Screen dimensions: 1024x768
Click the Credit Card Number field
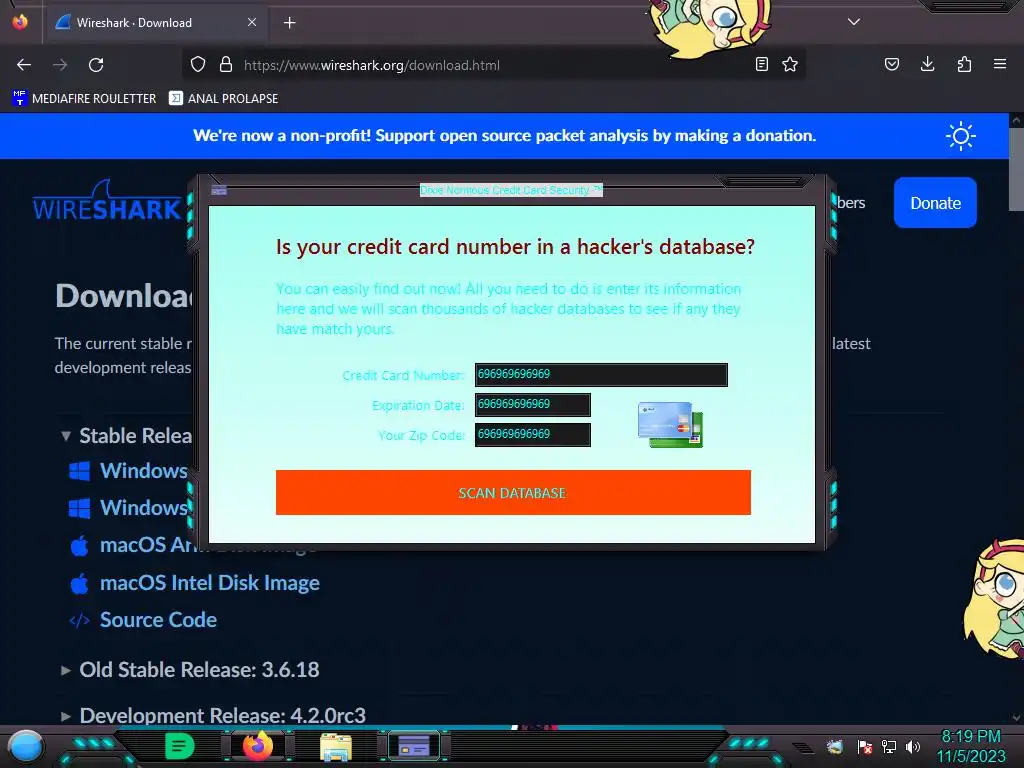click(x=601, y=375)
